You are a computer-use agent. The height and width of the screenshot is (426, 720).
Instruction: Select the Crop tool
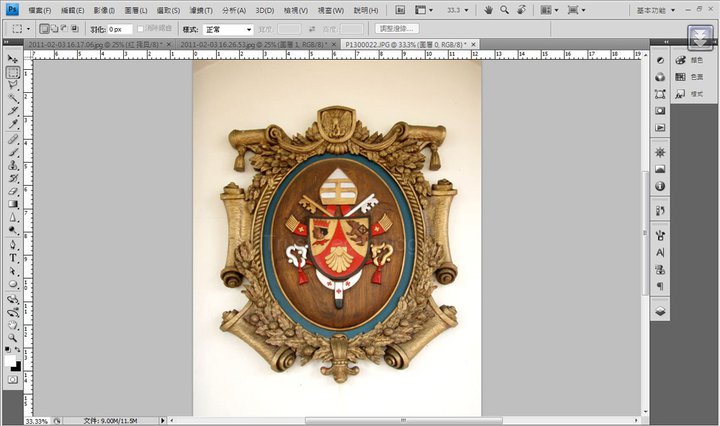click(13, 111)
